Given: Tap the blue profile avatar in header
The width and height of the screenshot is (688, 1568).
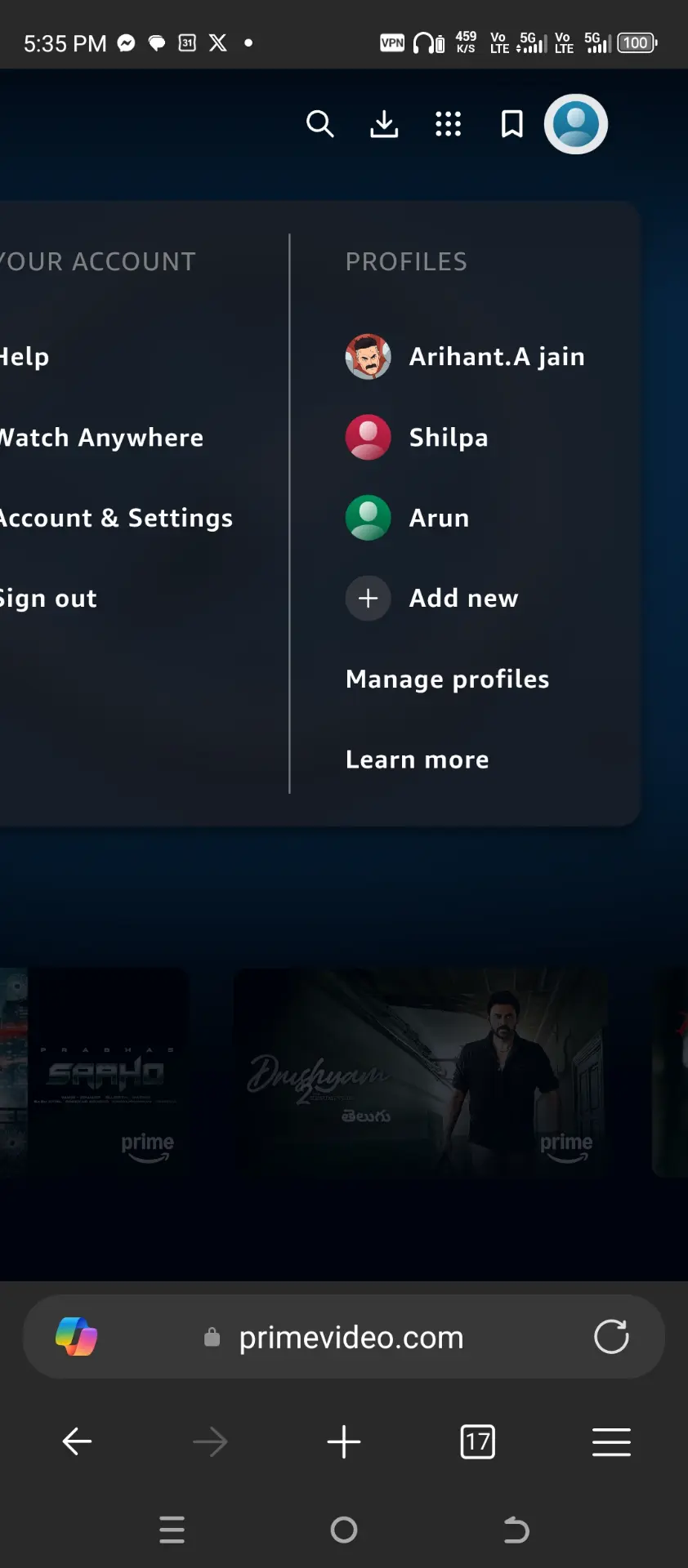Looking at the screenshot, I should tap(576, 124).
